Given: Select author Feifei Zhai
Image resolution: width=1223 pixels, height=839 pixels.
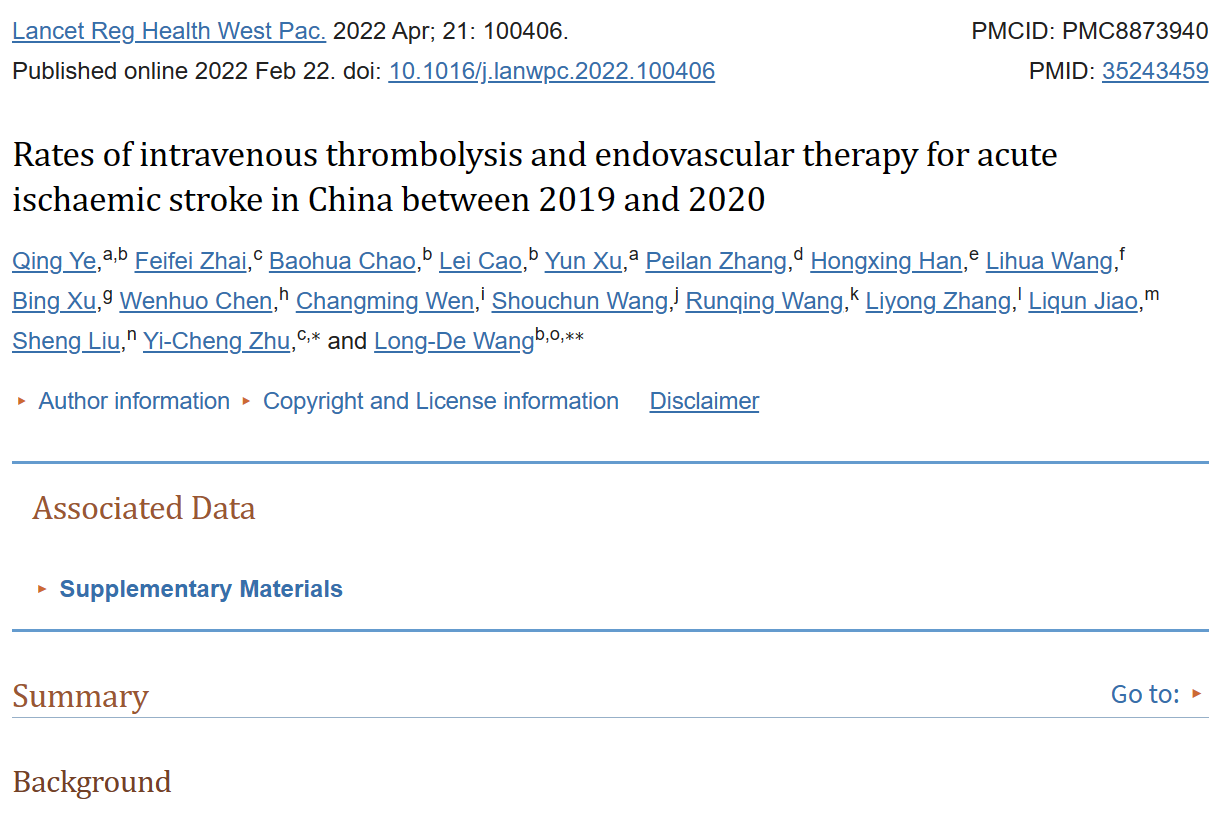Looking at the screenshot, I should [190, 261].
